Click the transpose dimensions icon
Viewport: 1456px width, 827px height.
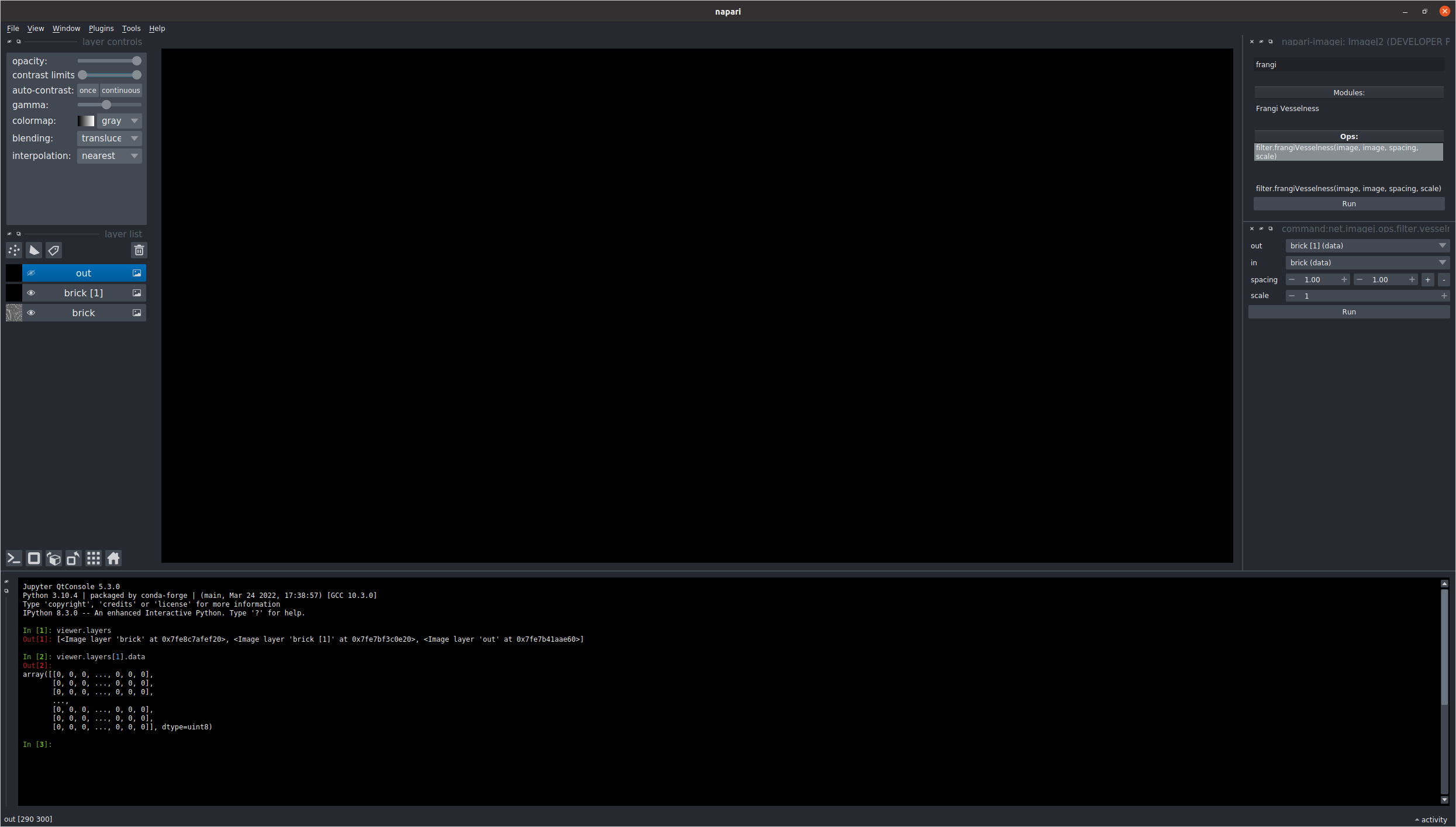pyautogui.click(x=73, y=558)
